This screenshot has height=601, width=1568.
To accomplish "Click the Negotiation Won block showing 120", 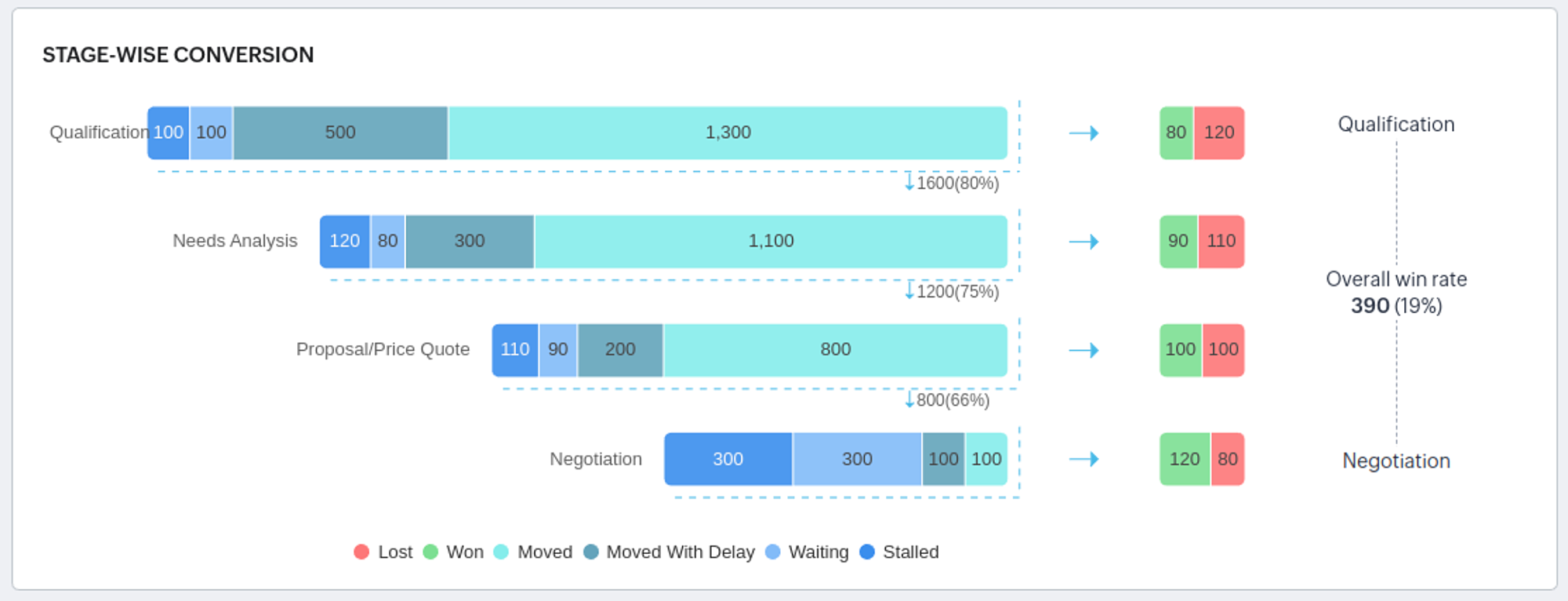I will point(1185,459).
